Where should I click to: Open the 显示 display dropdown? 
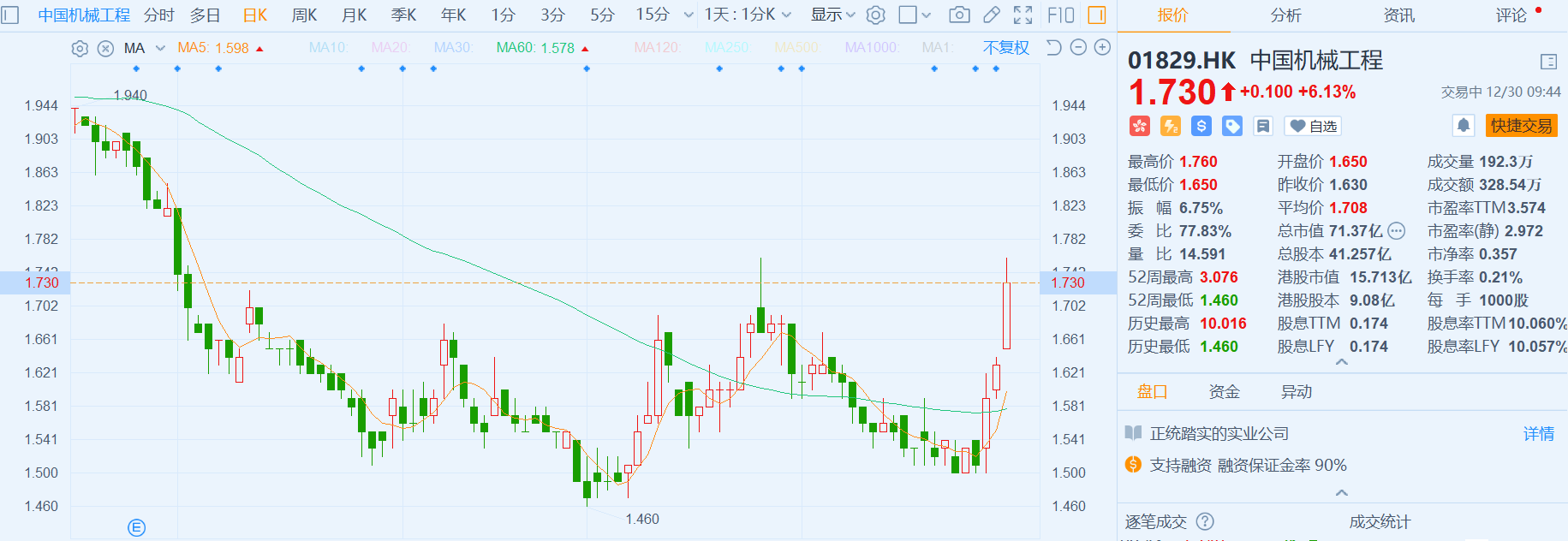click(833, 15)
